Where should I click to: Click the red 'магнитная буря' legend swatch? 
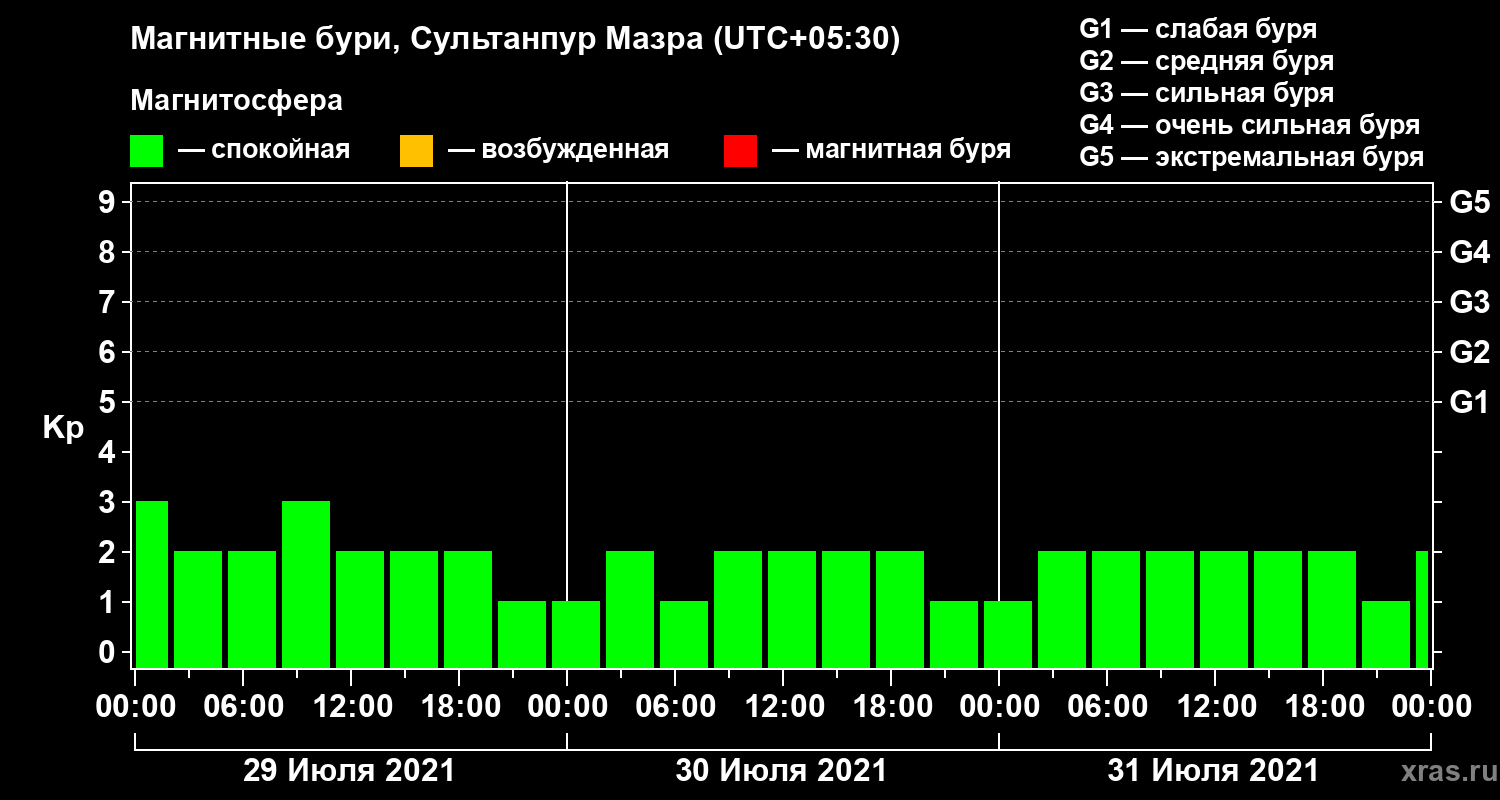click(740, 151)
